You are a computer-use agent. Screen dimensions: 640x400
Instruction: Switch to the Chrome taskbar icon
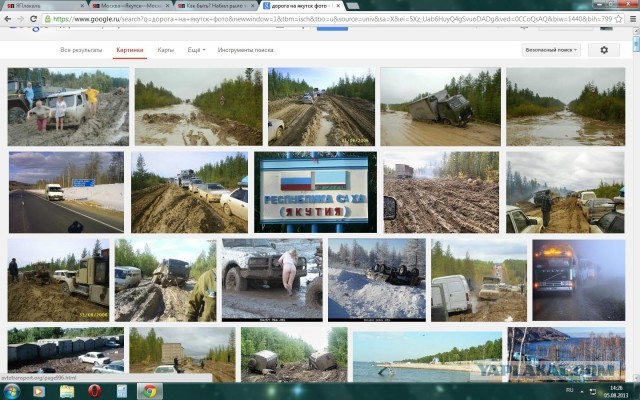tap(150, 391)
